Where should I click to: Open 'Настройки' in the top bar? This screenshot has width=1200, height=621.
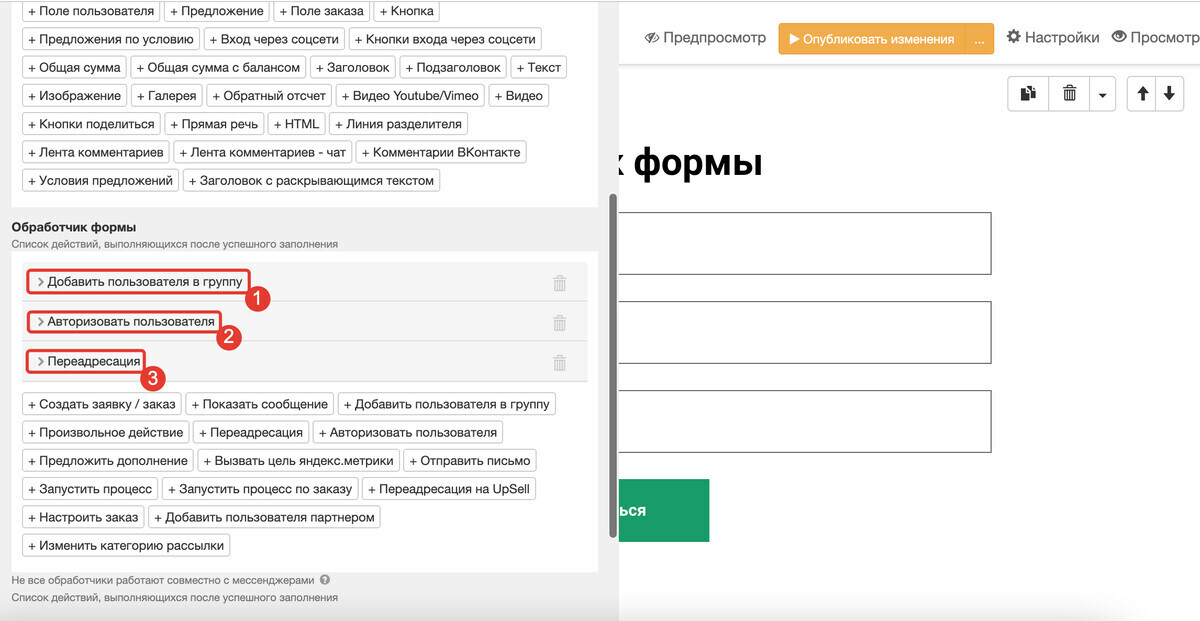(x=1052, y=38)
